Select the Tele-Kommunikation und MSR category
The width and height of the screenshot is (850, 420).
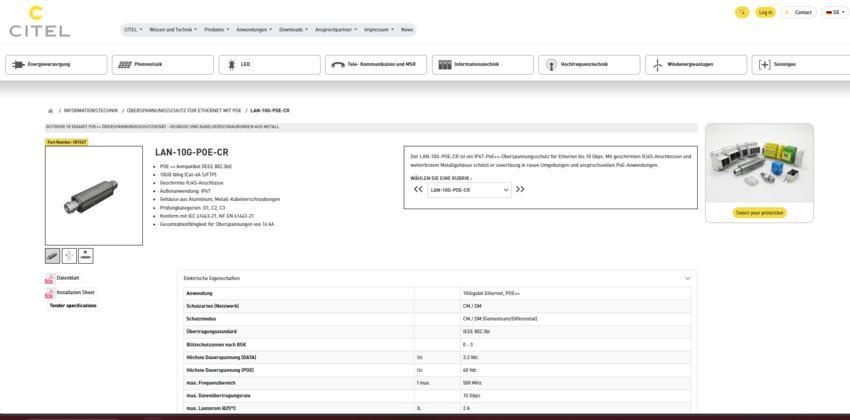(x=376, y=64)
